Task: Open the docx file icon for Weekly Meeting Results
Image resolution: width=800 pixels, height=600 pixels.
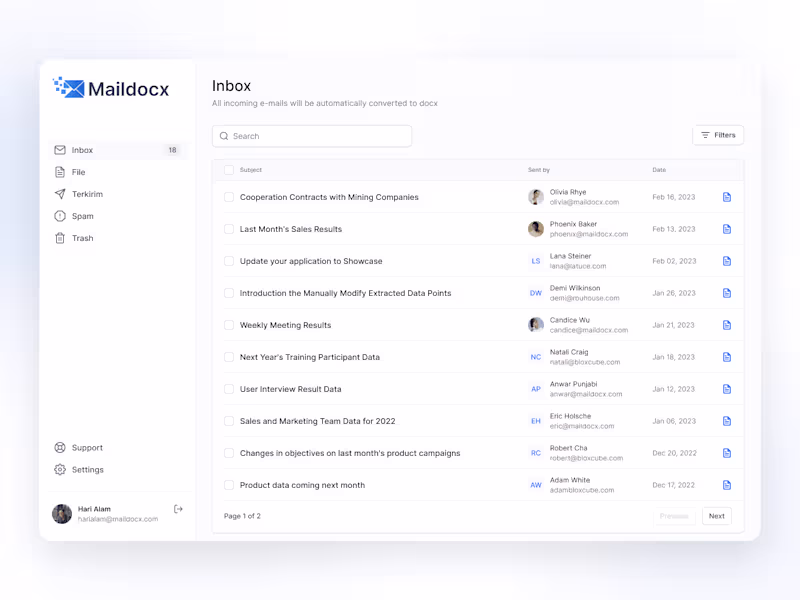Action: click(x=727, y=324)
